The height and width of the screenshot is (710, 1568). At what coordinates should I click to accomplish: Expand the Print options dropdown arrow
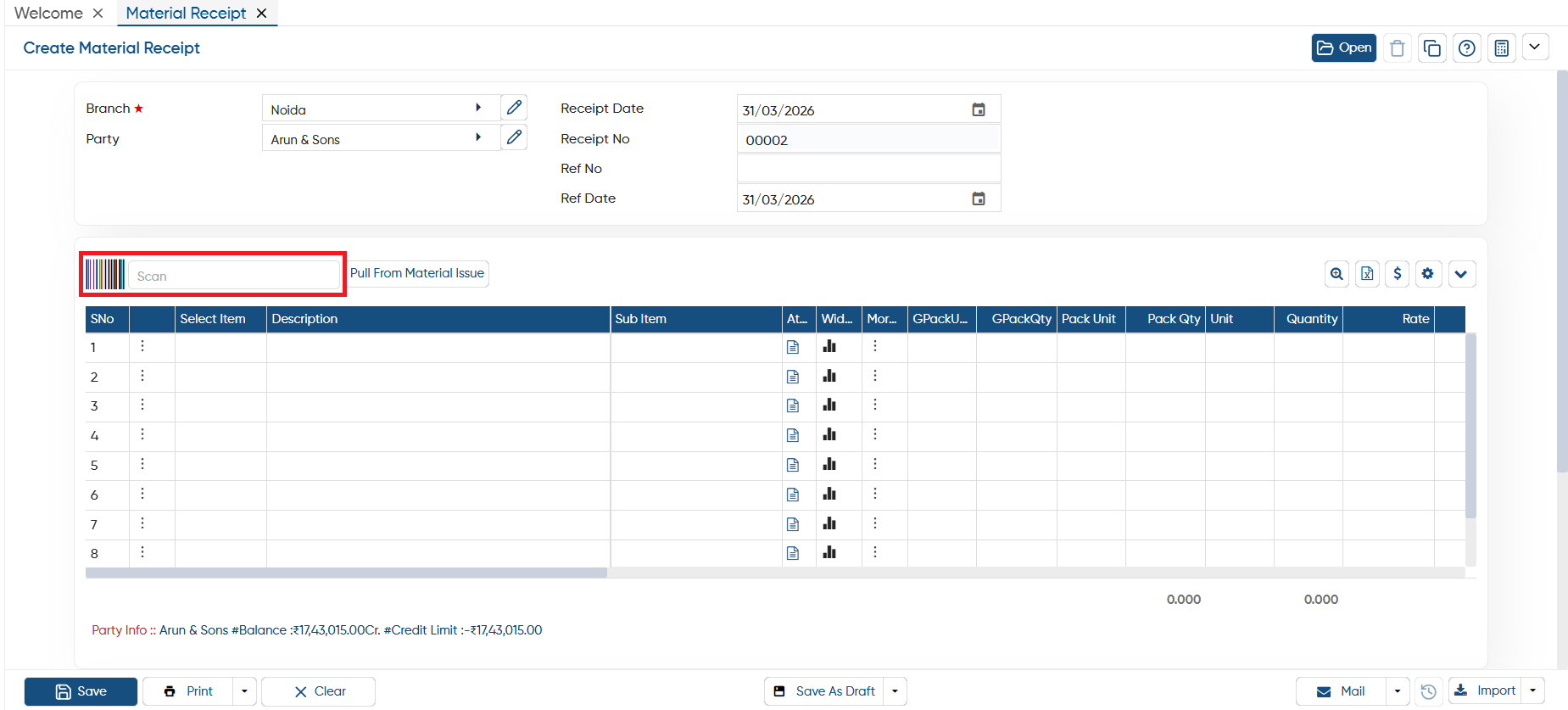[244, 691]
